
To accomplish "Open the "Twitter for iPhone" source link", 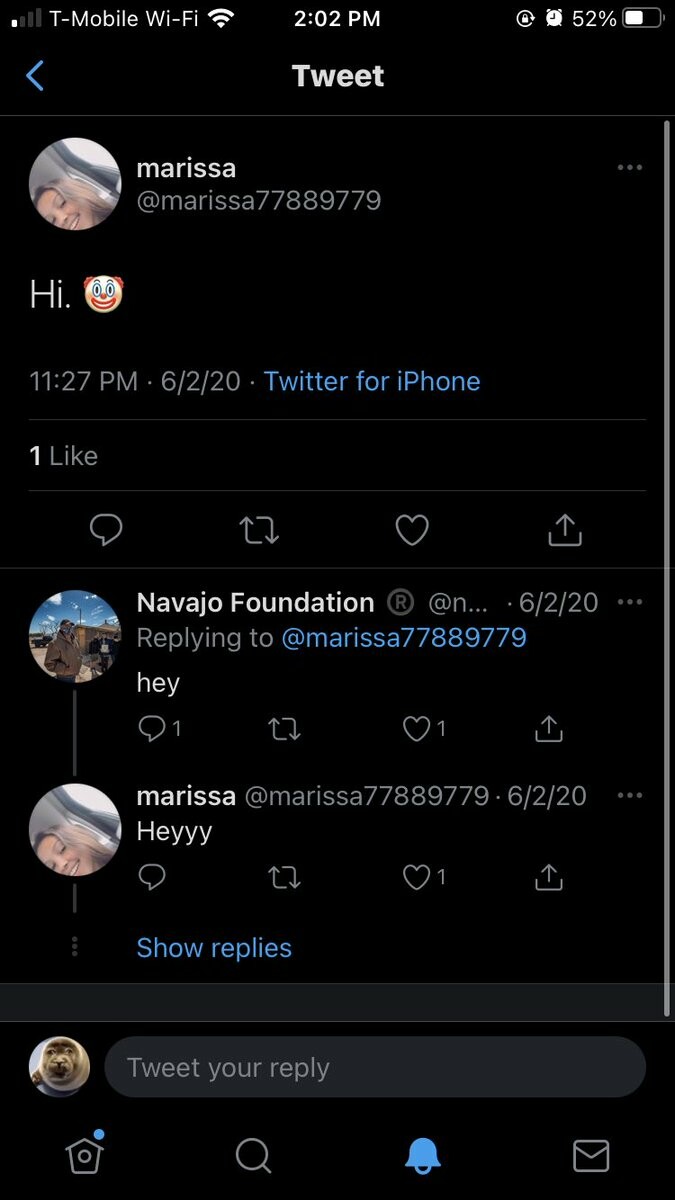I will tap(372, 381).
